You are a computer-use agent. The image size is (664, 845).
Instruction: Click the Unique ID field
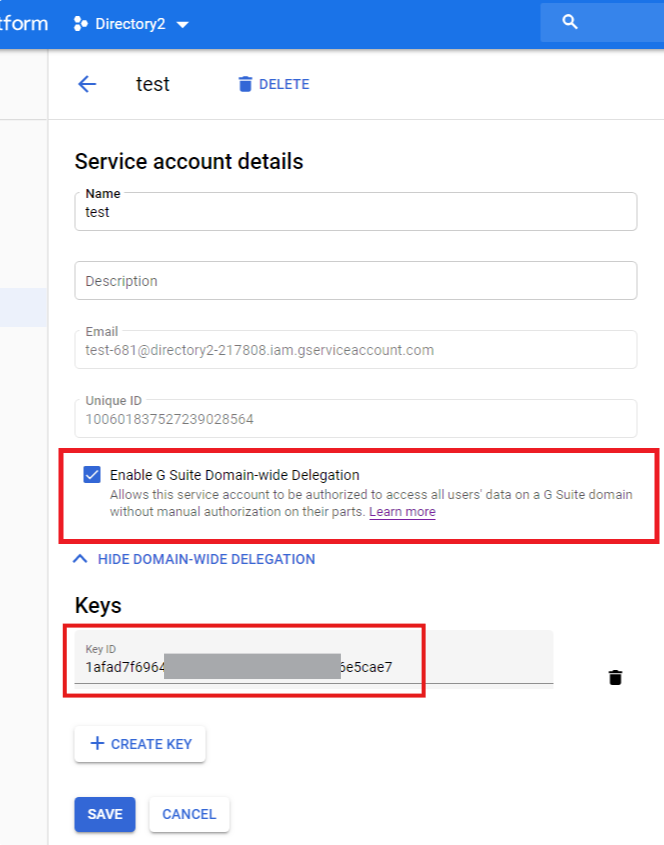(355, 419)
